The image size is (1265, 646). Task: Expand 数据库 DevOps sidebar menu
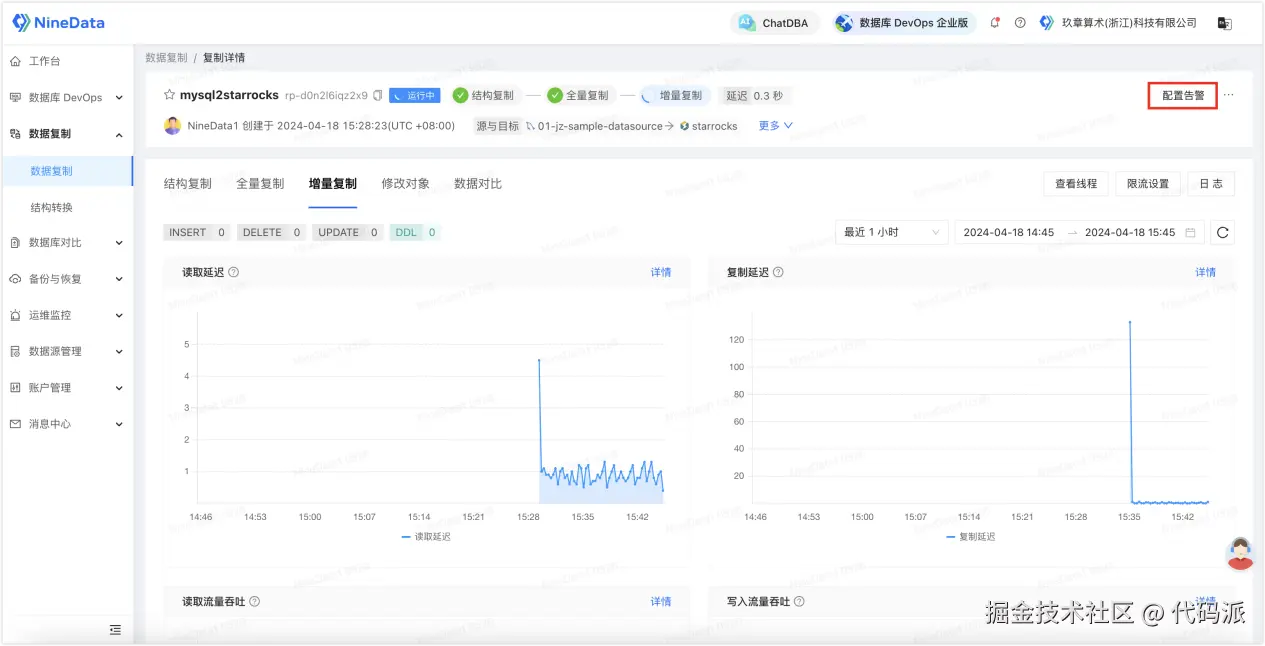(67, 98)
